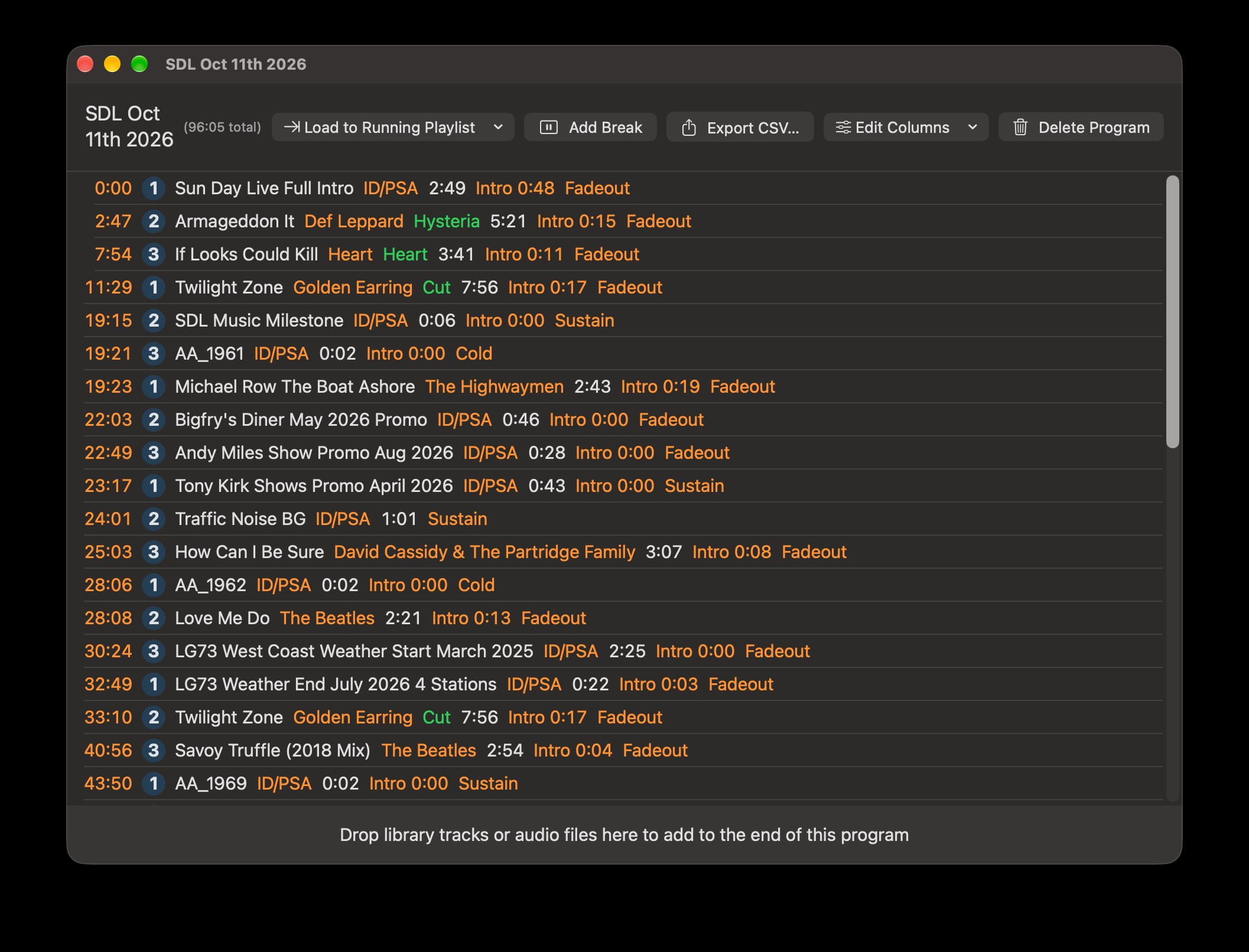This screenshot has width=1249, height=952.
Task: Click the Edit Columns sliders icon
Action: tap(843, 127)
